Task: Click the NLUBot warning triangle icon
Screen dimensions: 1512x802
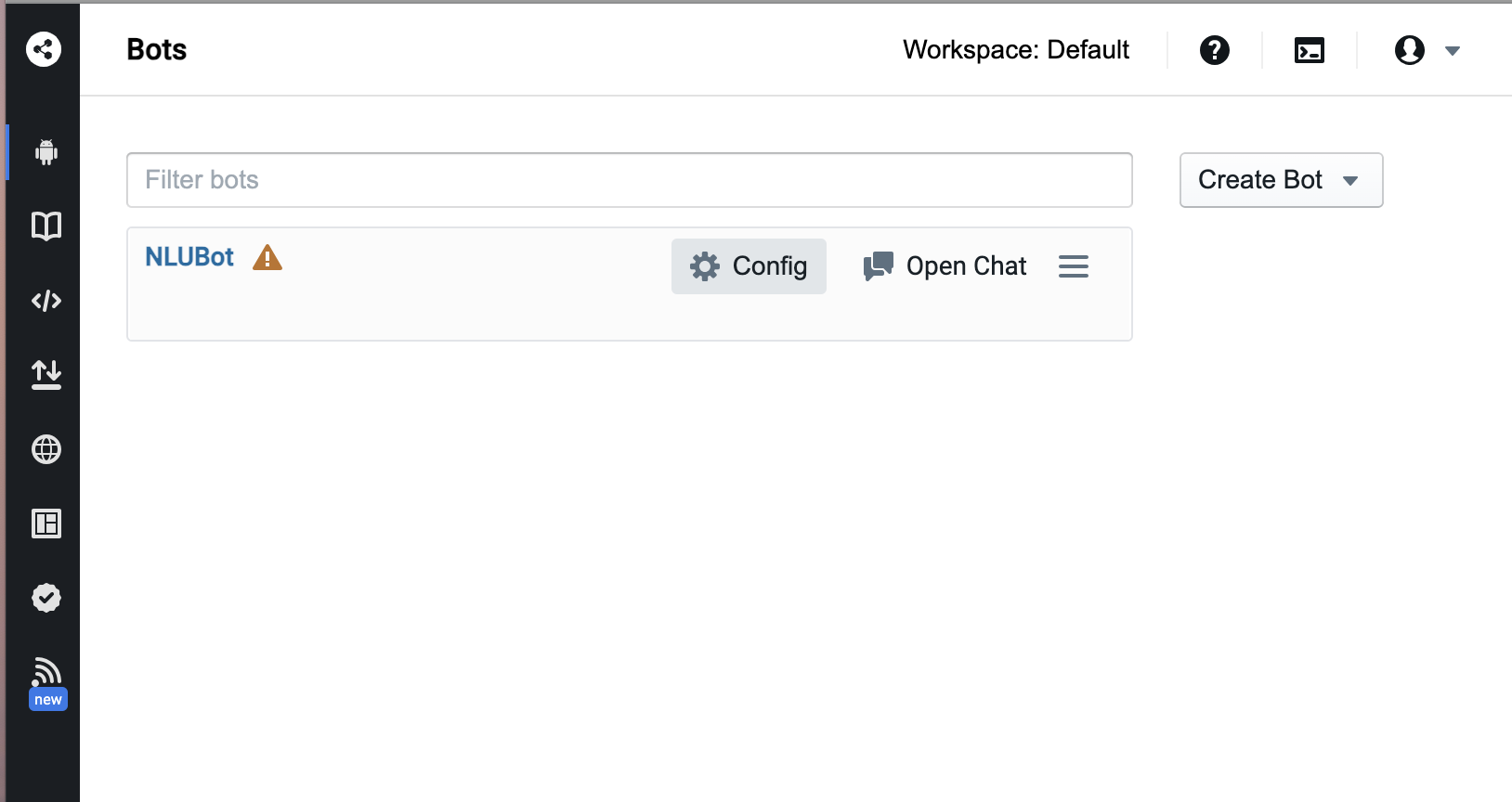Action: point(267,257)
